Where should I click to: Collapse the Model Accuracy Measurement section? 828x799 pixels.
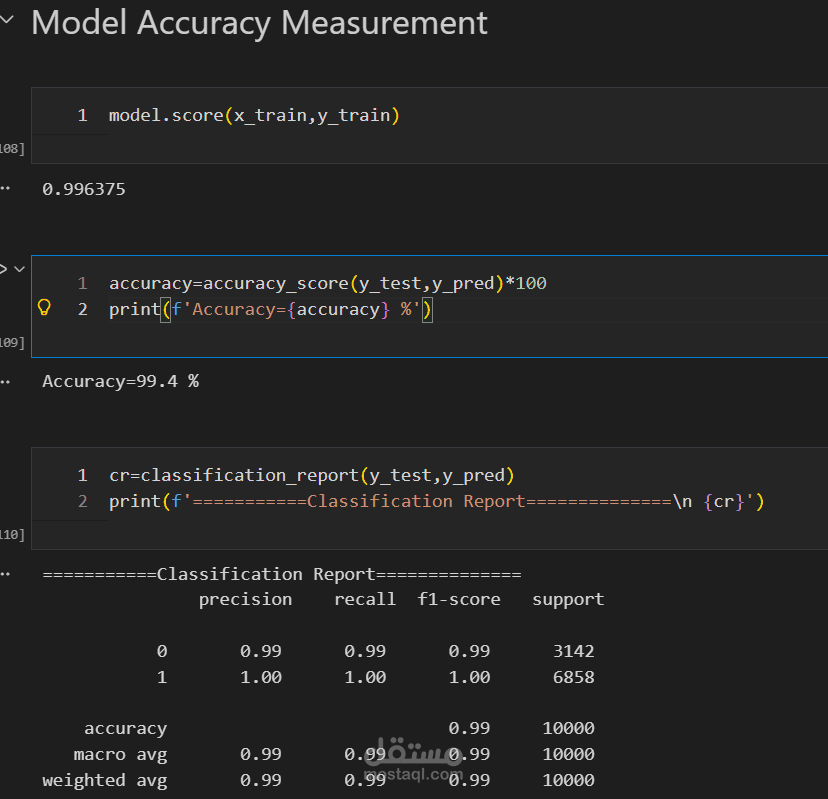(x=8, y=23)
